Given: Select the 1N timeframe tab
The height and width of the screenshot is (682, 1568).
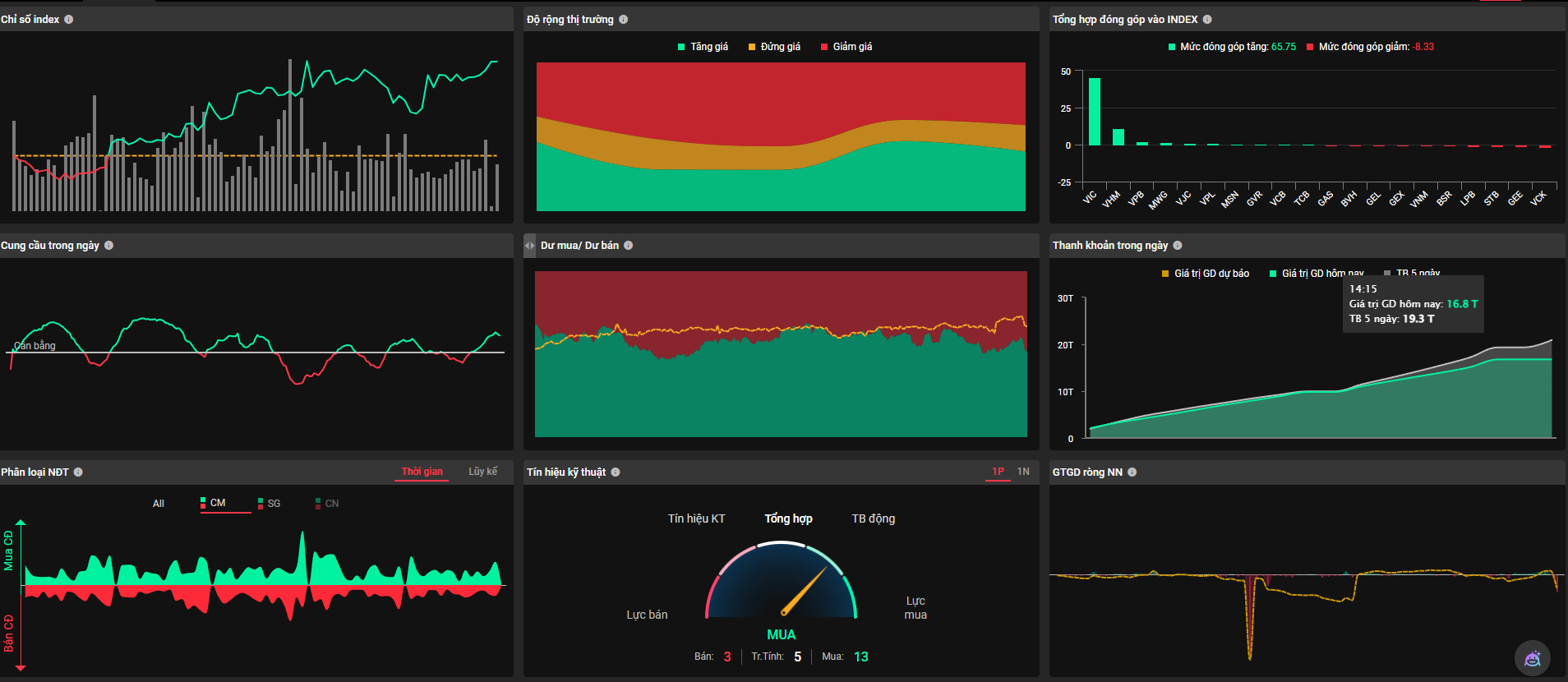Looking at the screenshot, I should coord(1023,472).
